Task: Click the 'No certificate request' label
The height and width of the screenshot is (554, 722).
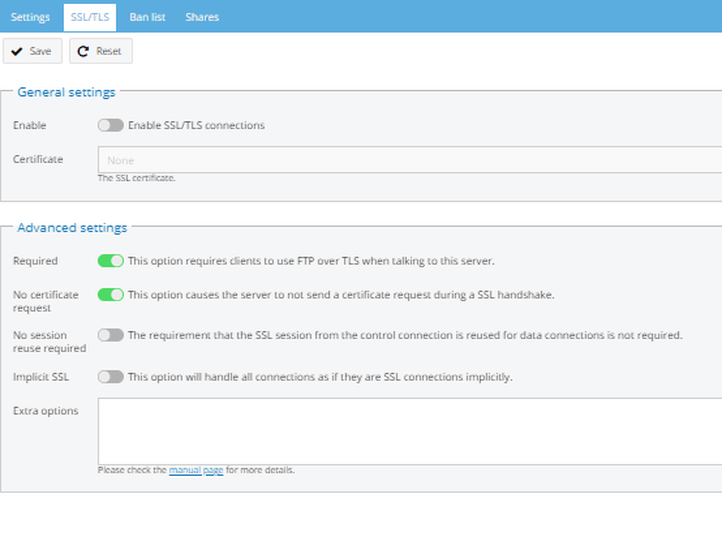Action: click(x=46, y=301)
